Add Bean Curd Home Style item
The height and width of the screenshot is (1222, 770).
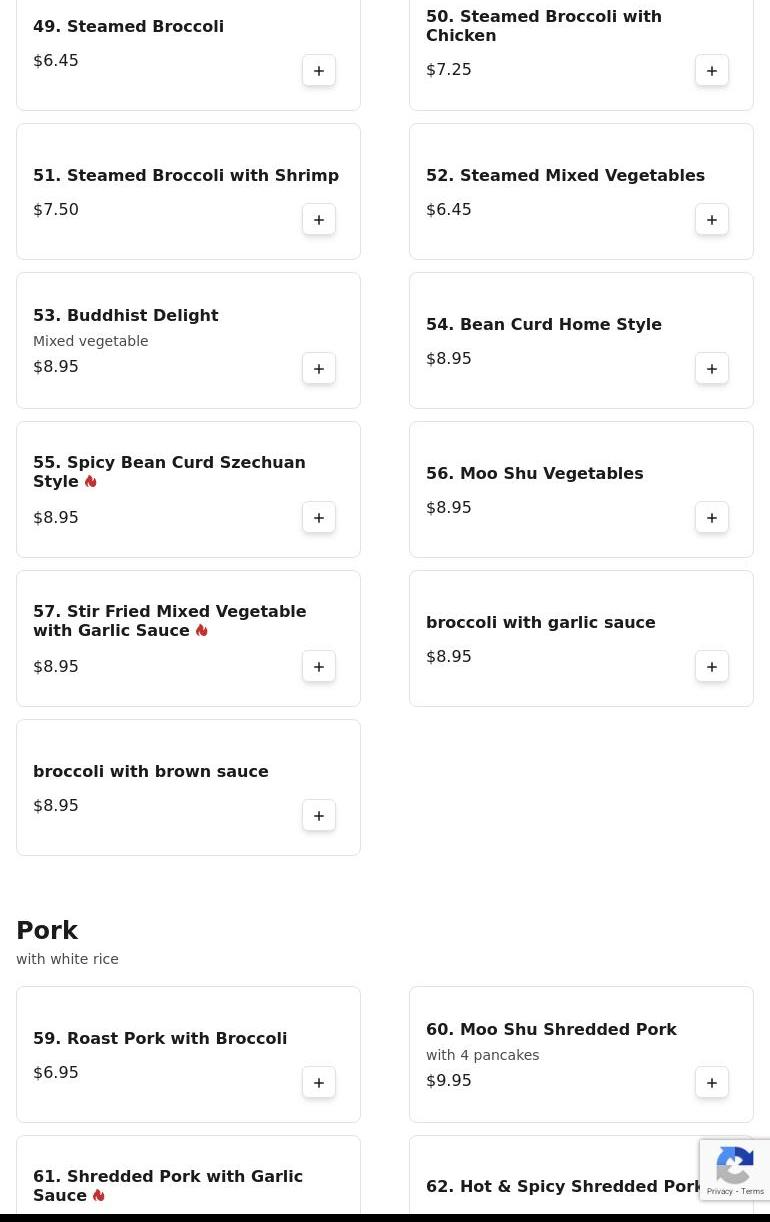(712, 369)
